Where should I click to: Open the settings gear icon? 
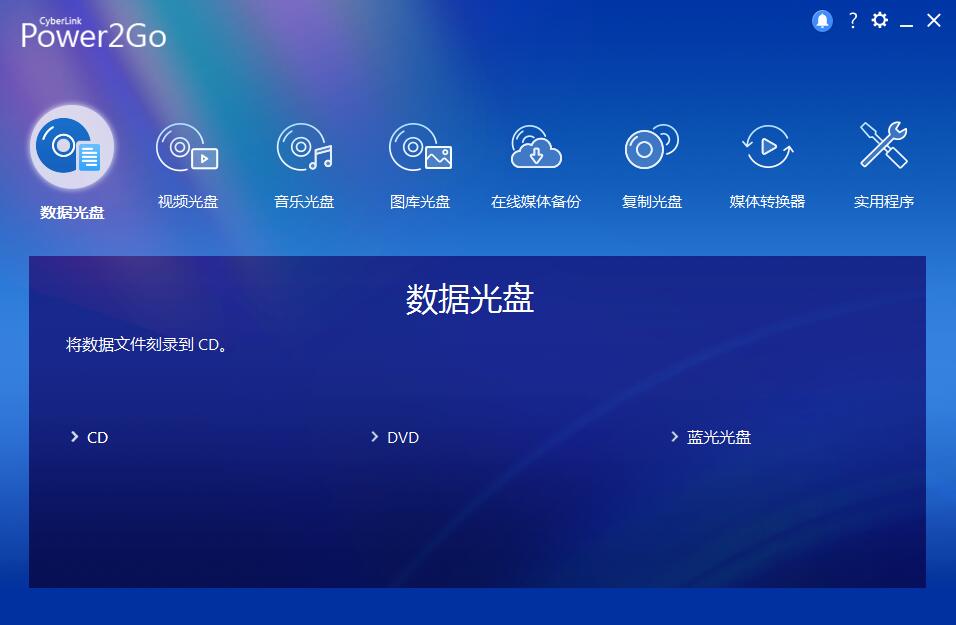(x=879, y=20)
